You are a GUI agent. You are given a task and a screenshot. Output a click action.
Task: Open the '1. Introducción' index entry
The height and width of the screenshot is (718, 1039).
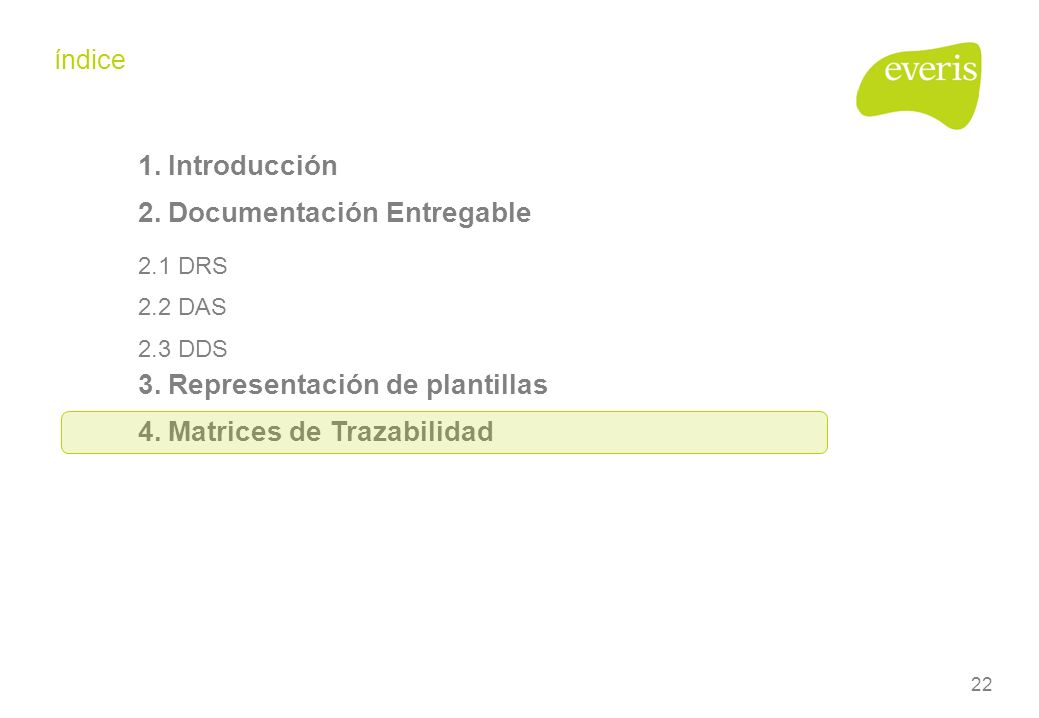[238, 166]
